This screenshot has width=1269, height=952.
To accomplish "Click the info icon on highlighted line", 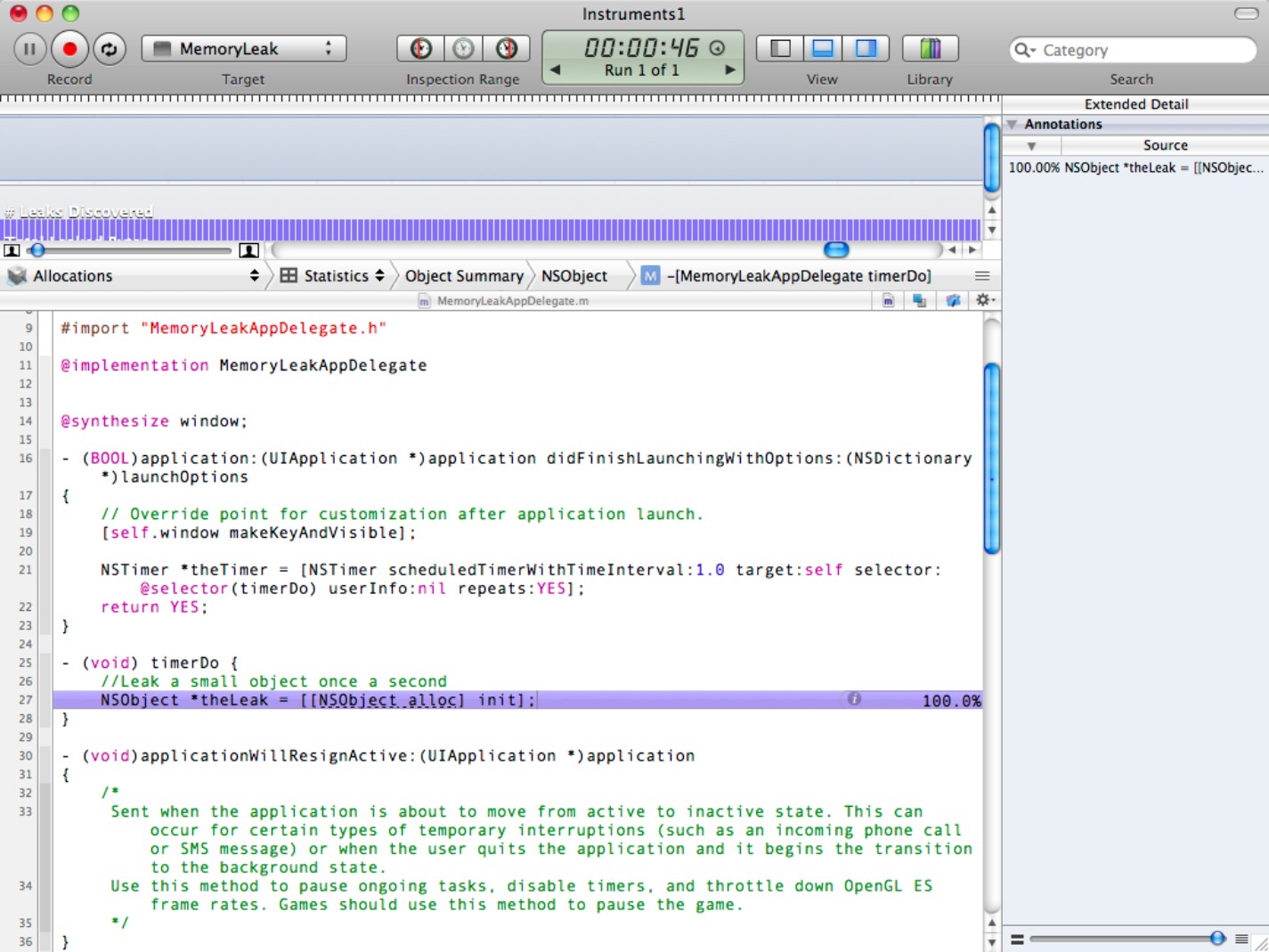I will click(854, 699).
